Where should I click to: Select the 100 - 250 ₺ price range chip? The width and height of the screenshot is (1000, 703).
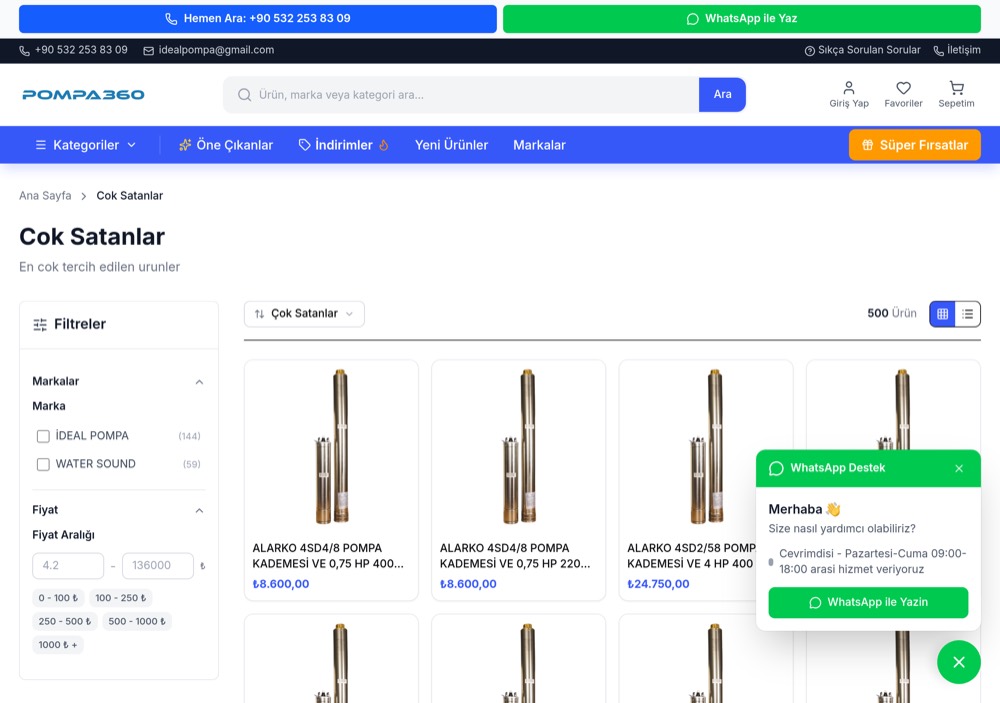121,598
